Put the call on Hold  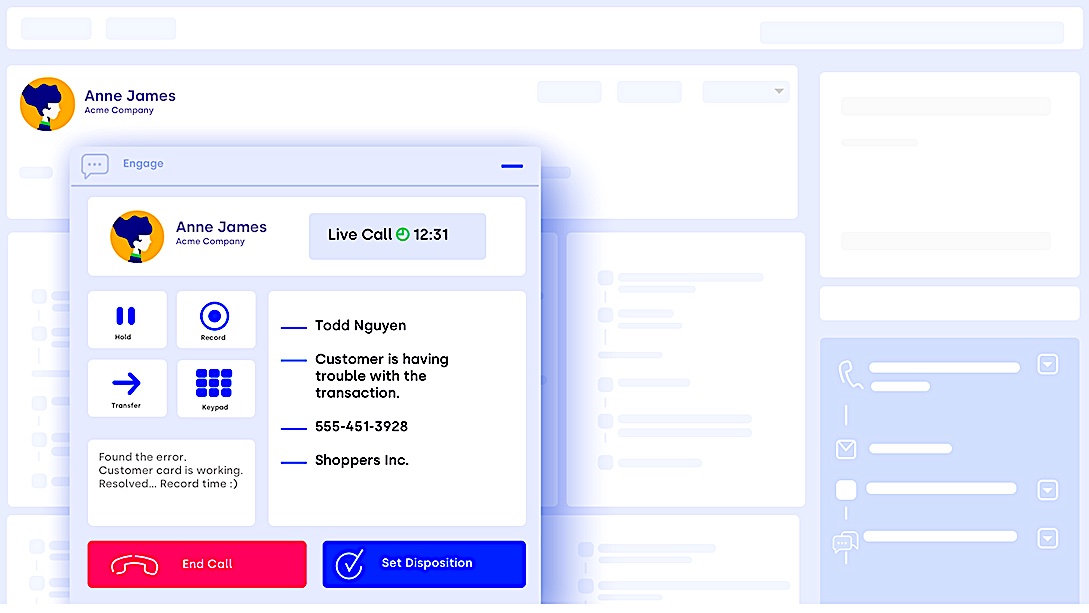point(126,321)
